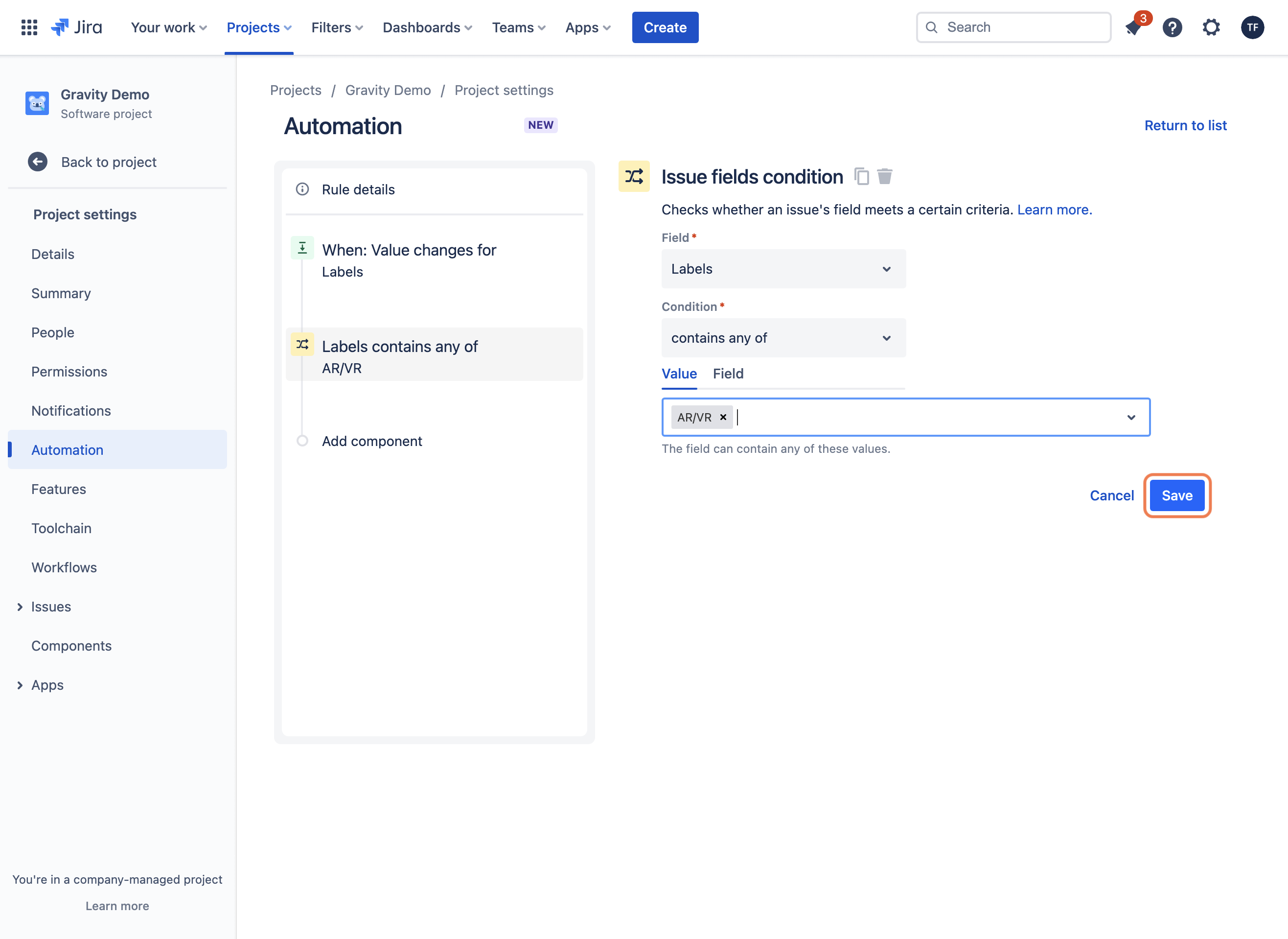Duplicate the Issue fields condition component
1288x939 pixels.
861,177
